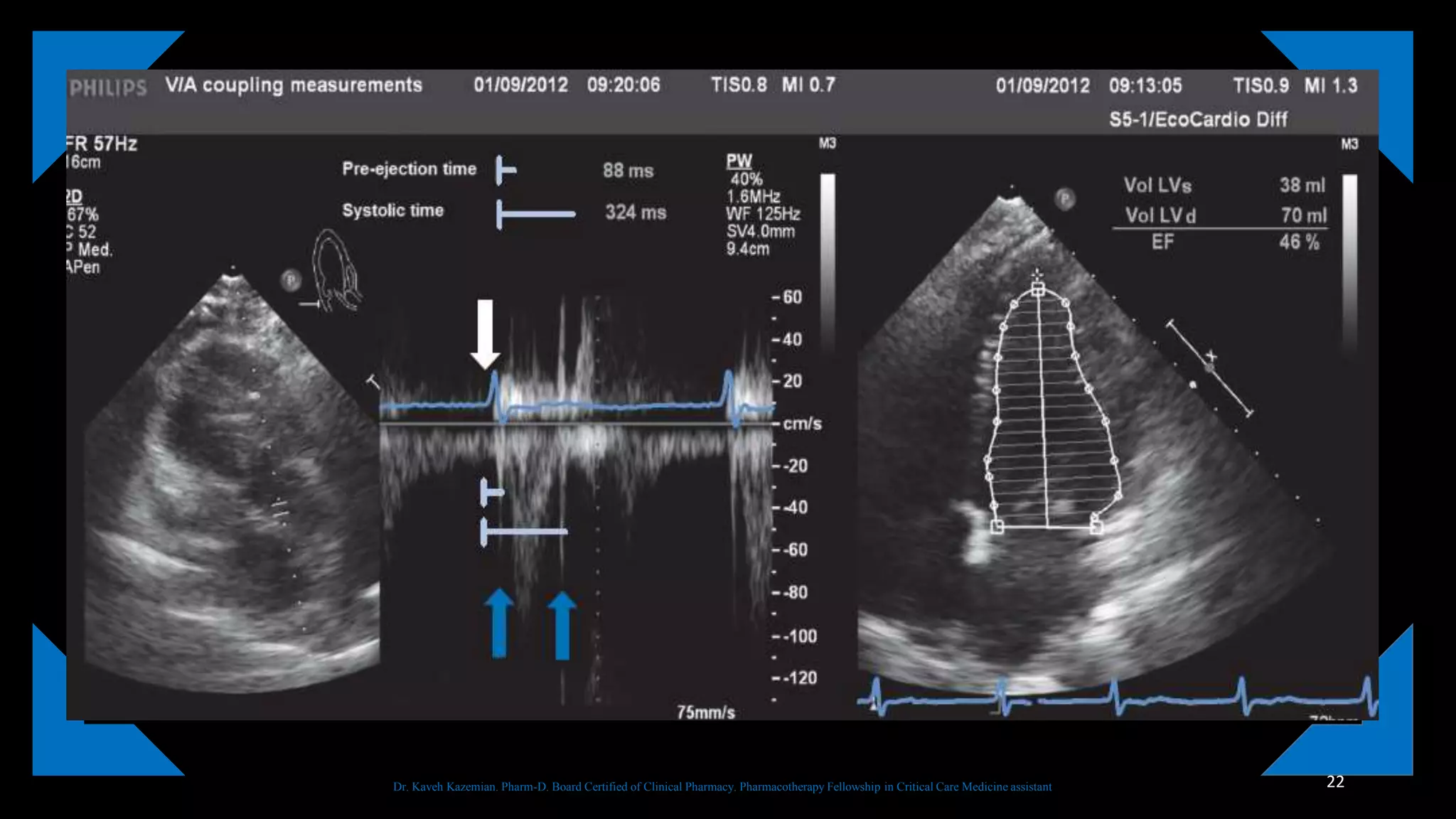Click the LV apex tracing point
Image resolution: width=1456 pixels, height=819 pixels.
(1038, 289)
